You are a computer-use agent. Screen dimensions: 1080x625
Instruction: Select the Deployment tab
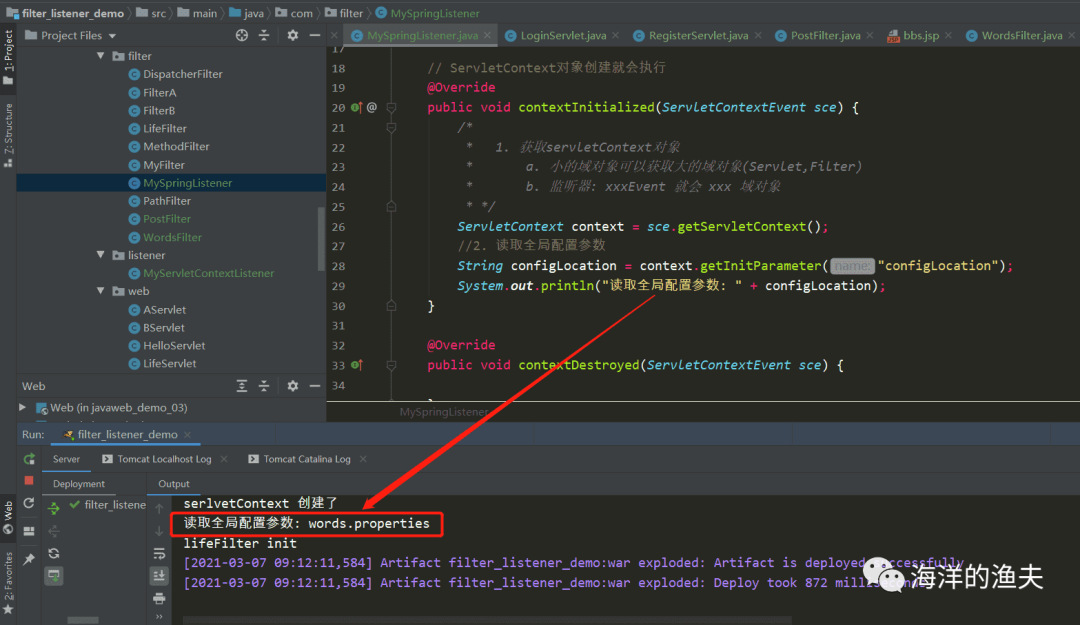pos(79,484)
